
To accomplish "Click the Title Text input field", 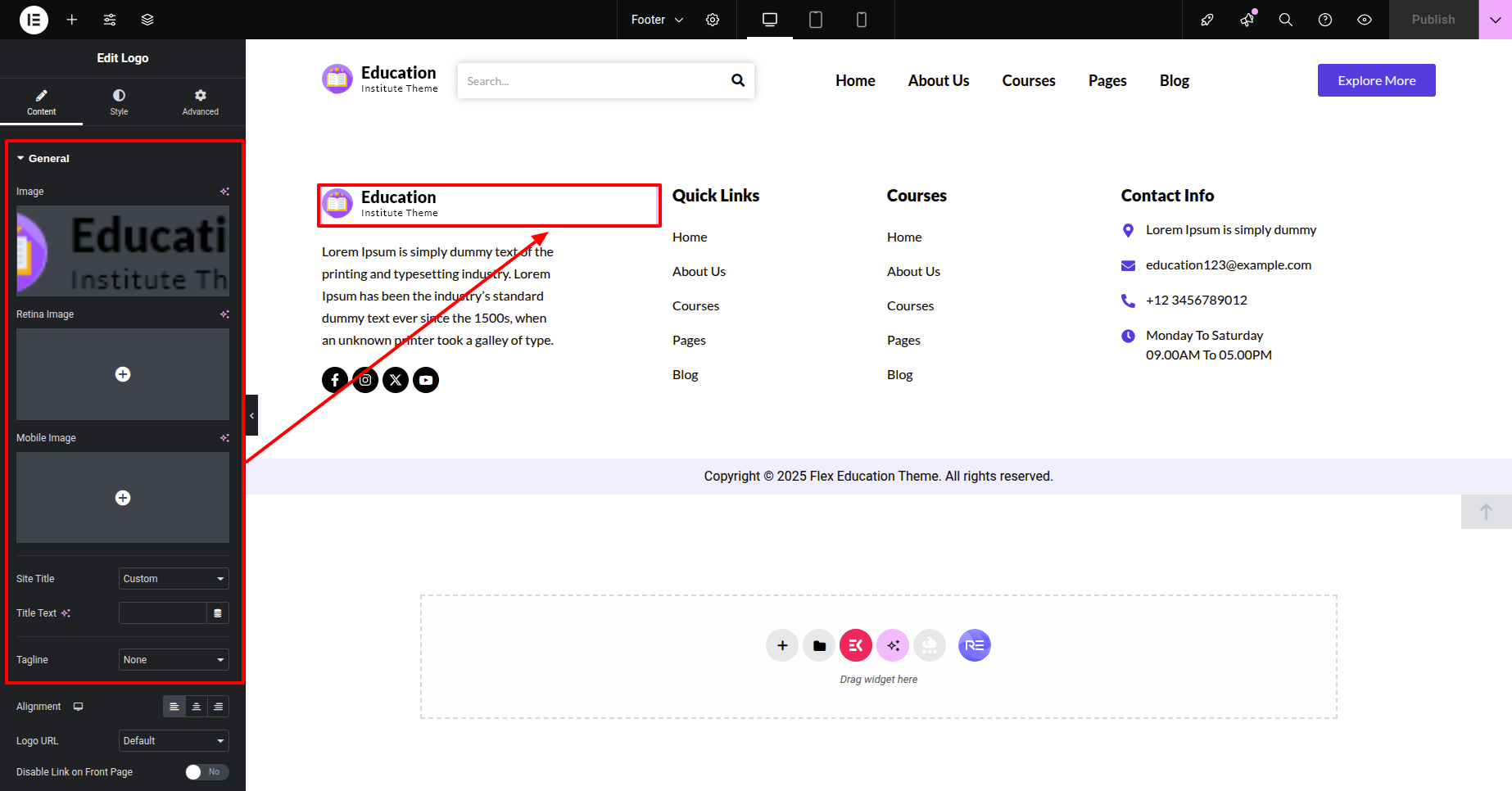I will tap(162, 613).
